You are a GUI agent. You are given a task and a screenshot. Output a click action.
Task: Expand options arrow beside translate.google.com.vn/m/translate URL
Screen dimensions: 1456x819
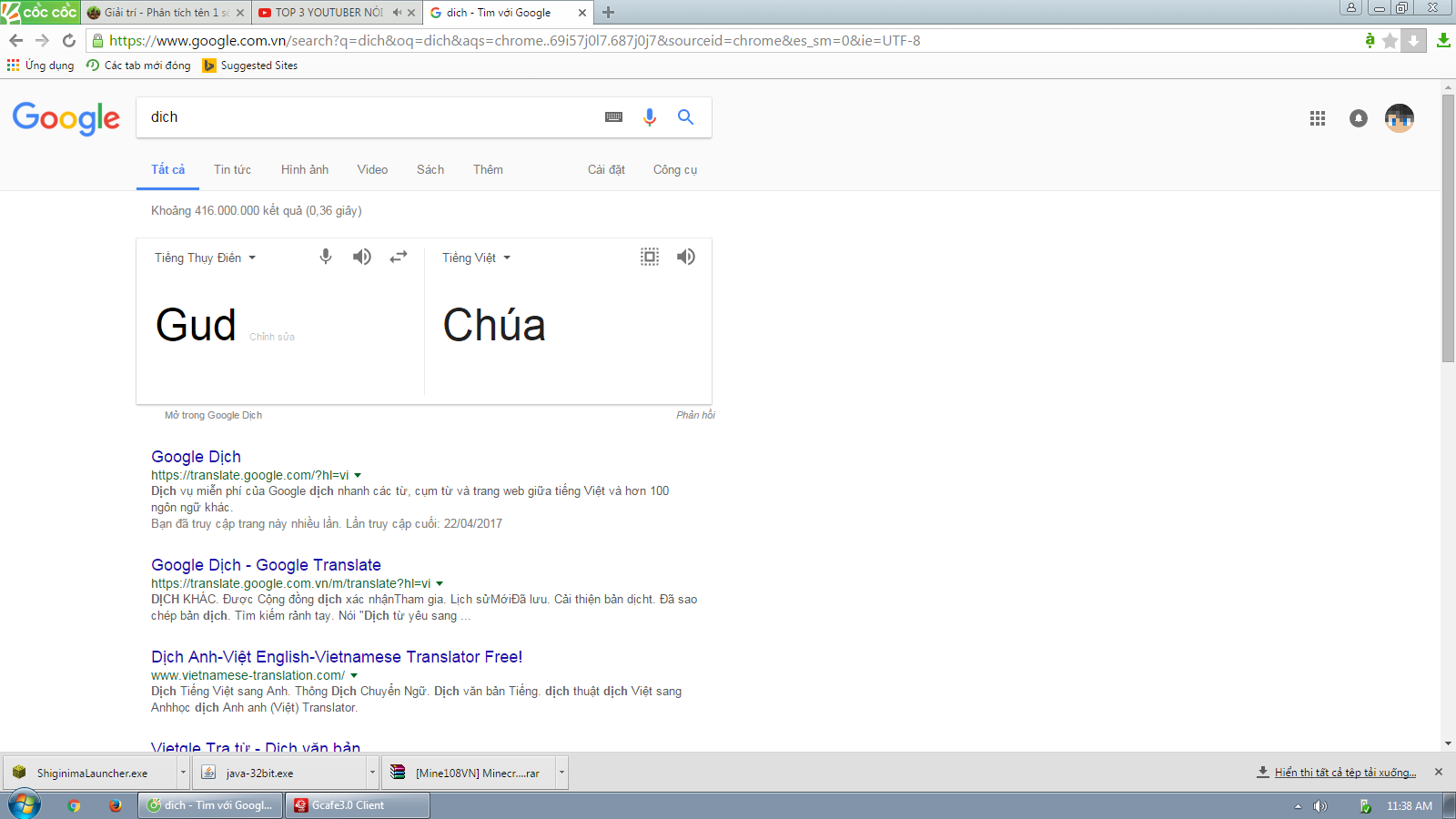(x=440, y=583)
